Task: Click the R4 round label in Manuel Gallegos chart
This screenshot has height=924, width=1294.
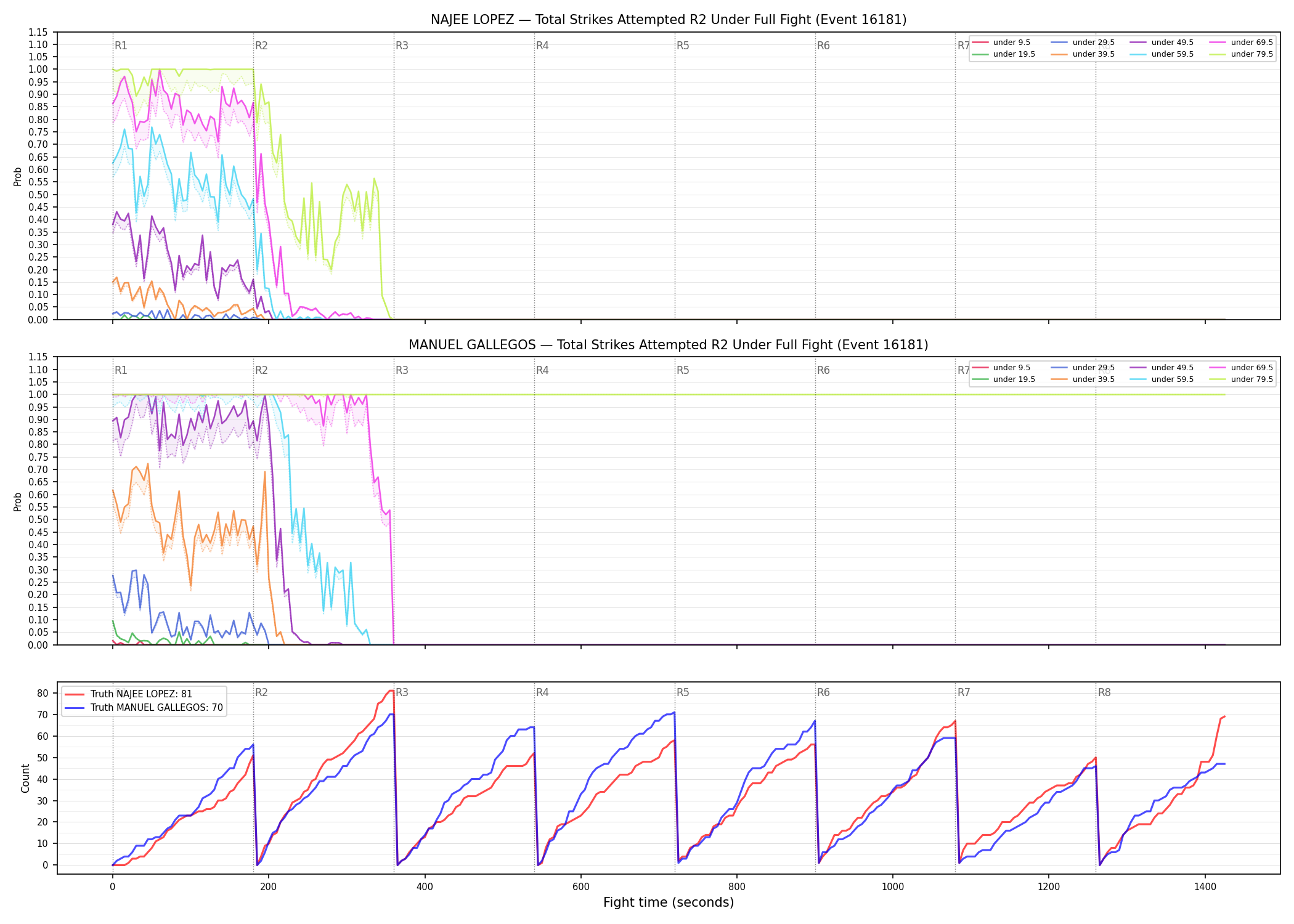Action: pyautogui.click(x=542, y=370)
